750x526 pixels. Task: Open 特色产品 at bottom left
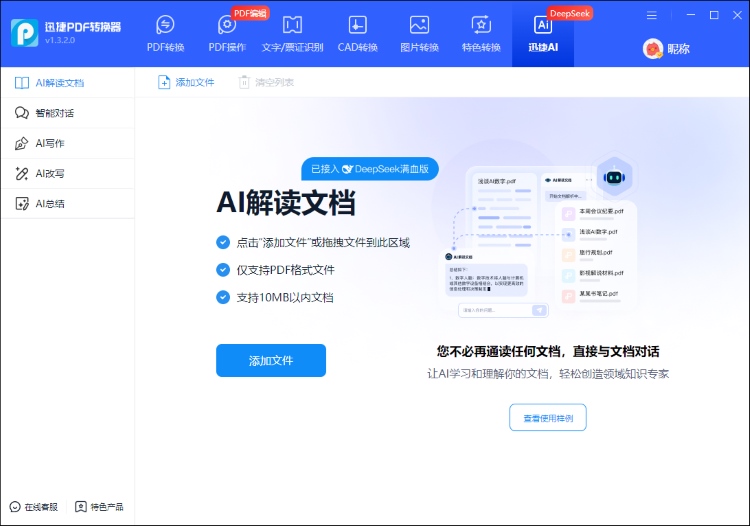pyautogui.click(x=99, y=507)
